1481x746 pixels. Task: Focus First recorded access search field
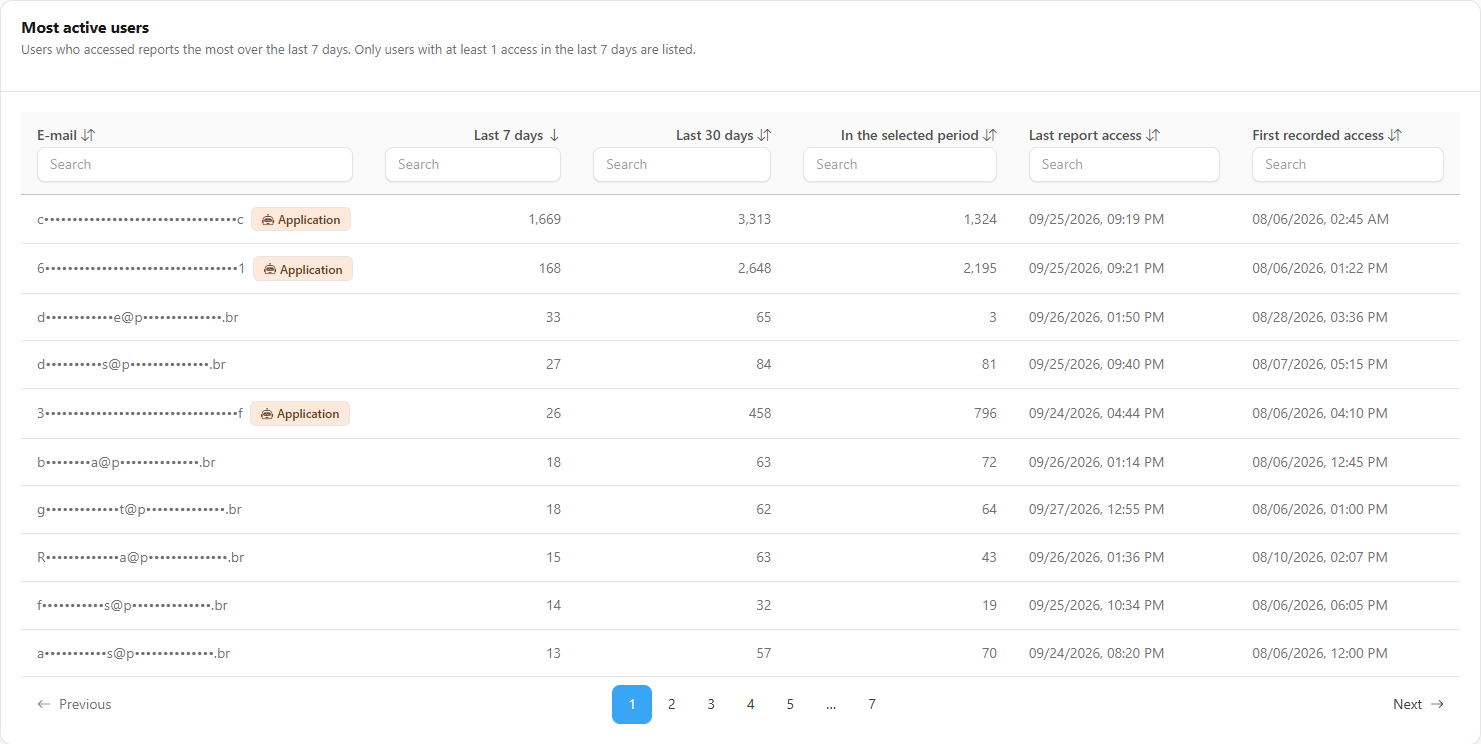click(1348, 165)
